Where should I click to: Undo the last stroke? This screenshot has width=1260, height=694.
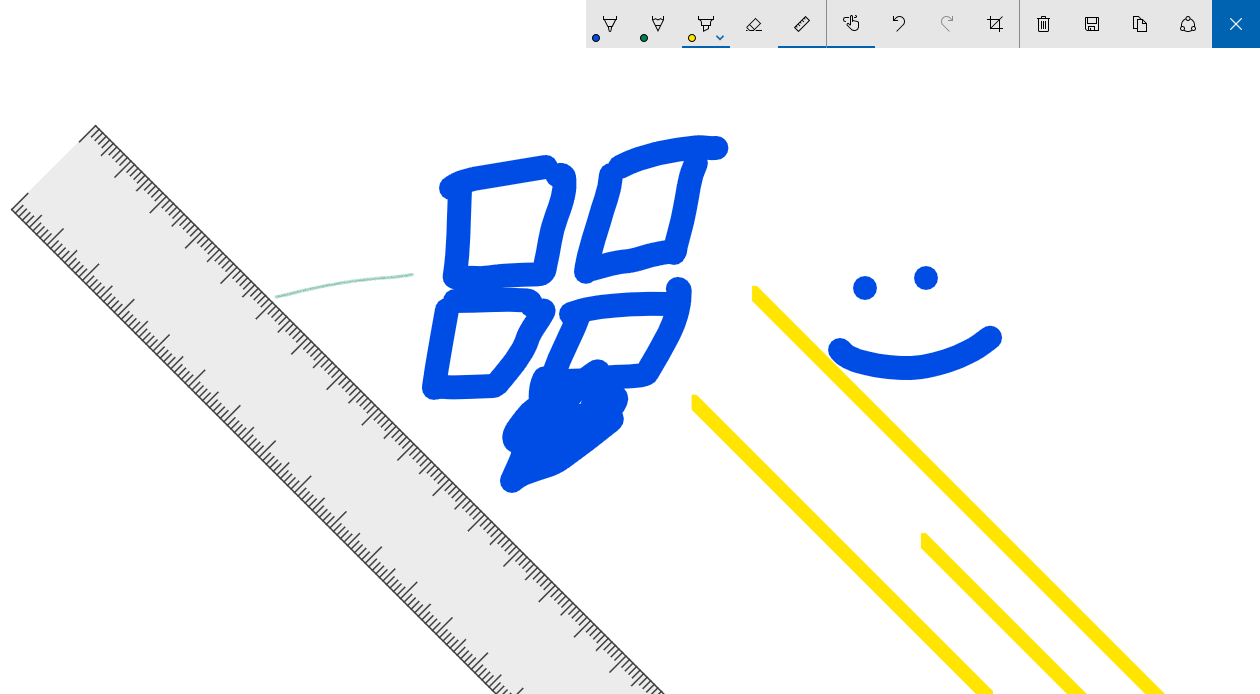point(899,24)
